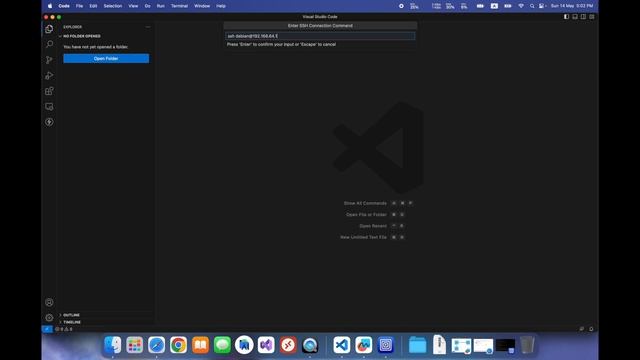Open Safari from the dock
The height and width of the screenshot is (360, 640).
click(156, 345)
